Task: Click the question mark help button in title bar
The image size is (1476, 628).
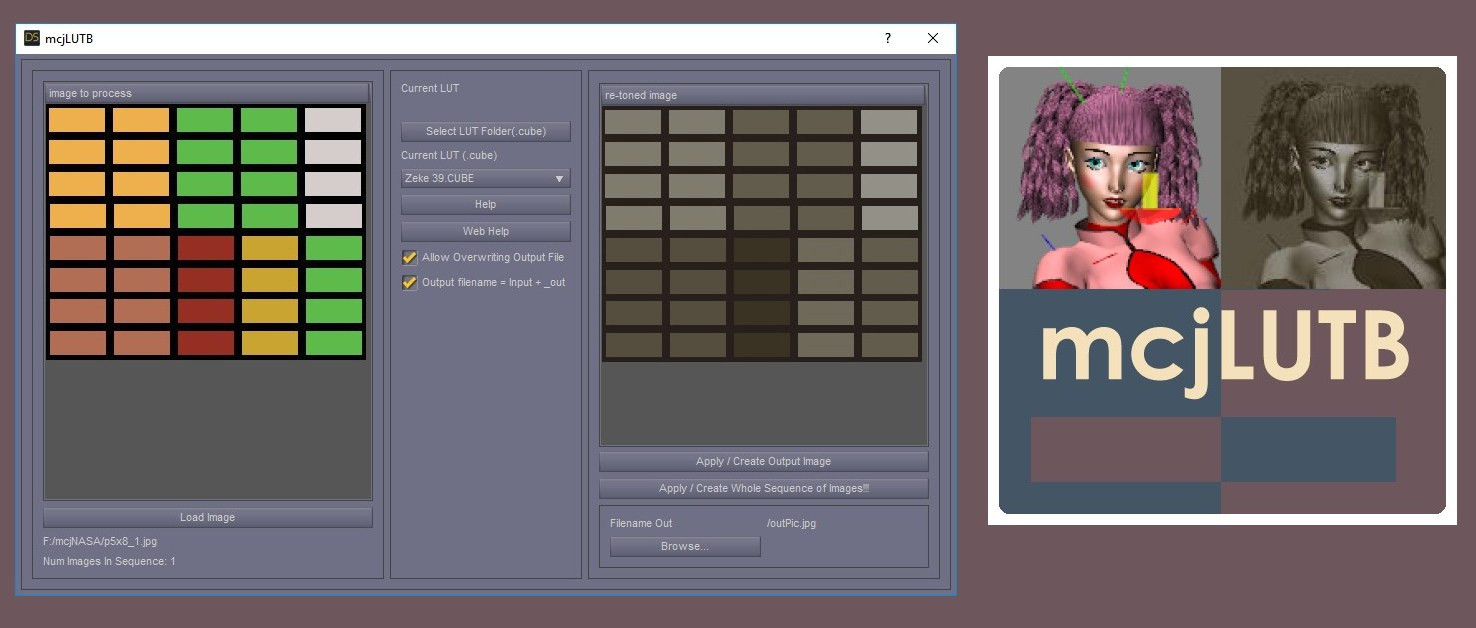Action: tap(887, 38)
